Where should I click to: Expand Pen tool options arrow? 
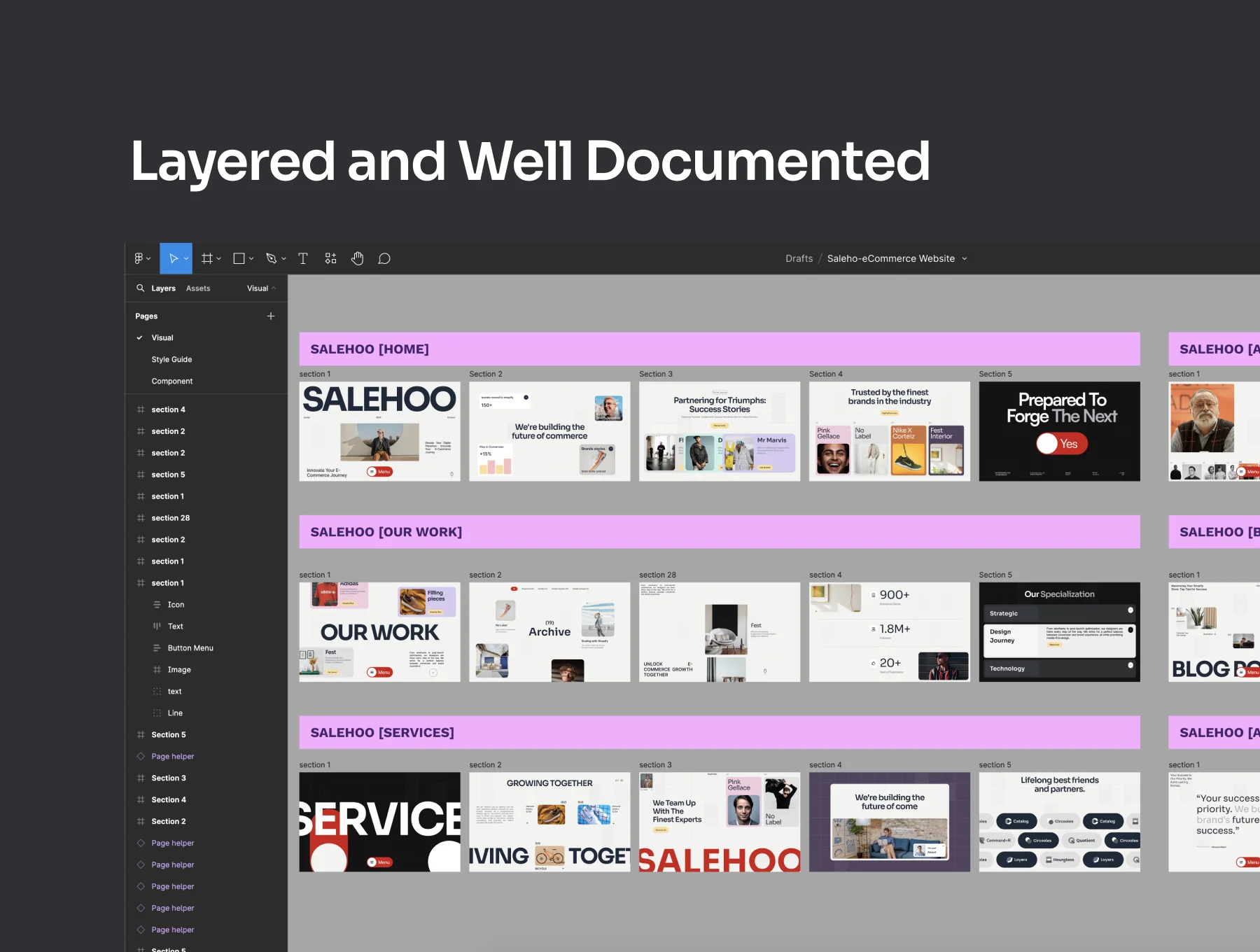283,258
